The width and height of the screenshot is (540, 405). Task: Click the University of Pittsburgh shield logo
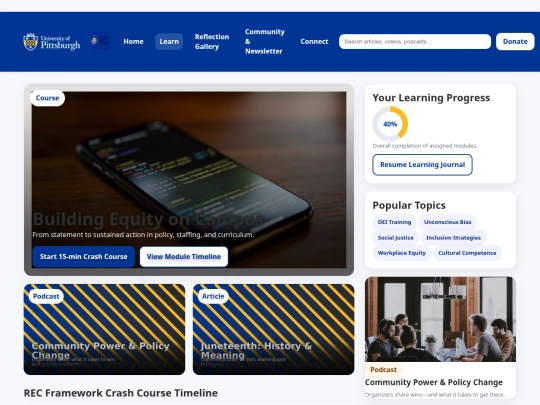tap(52, 42)
